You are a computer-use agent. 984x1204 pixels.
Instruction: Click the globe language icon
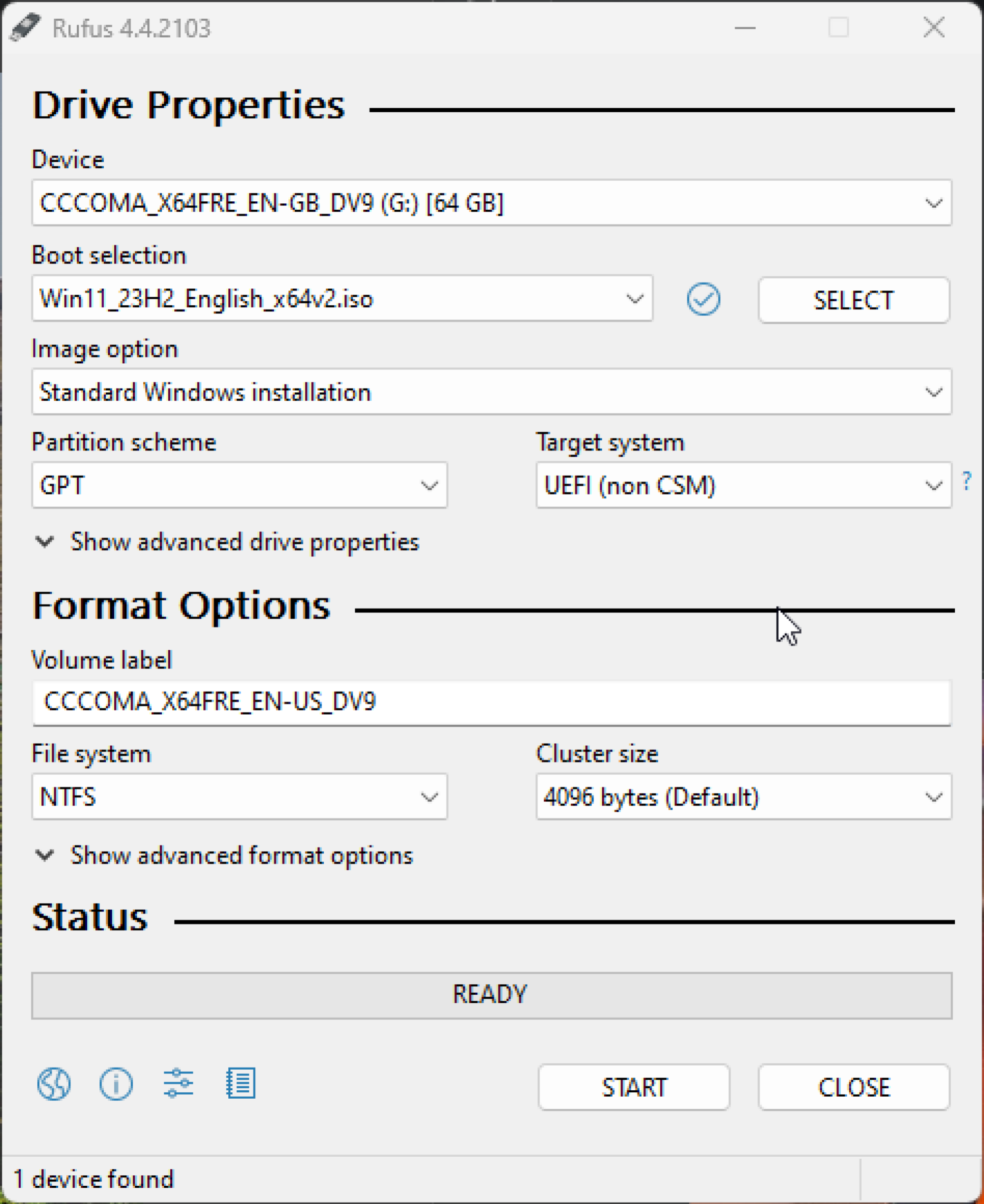tap(54, 1084)
